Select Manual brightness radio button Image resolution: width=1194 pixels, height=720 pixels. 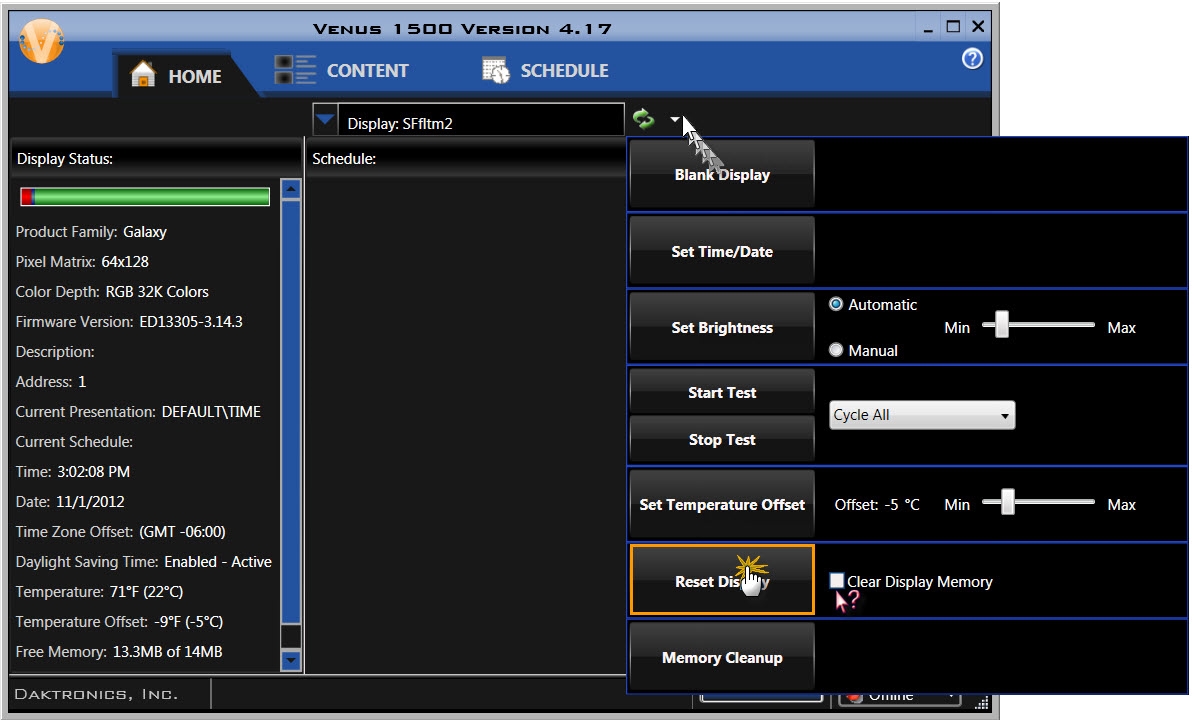(x=836, y=350)
